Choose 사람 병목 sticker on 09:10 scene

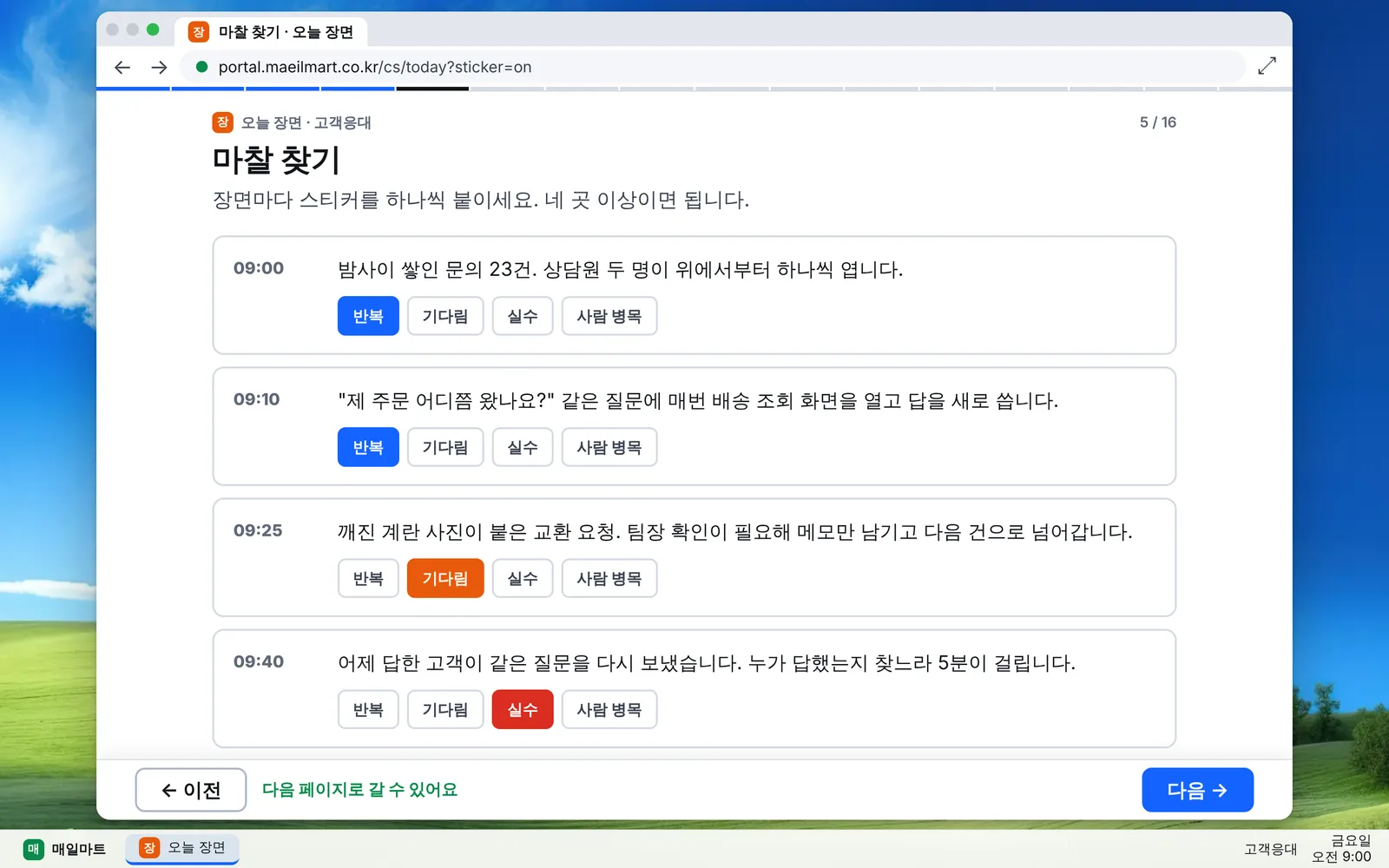[x=609, y=447]
